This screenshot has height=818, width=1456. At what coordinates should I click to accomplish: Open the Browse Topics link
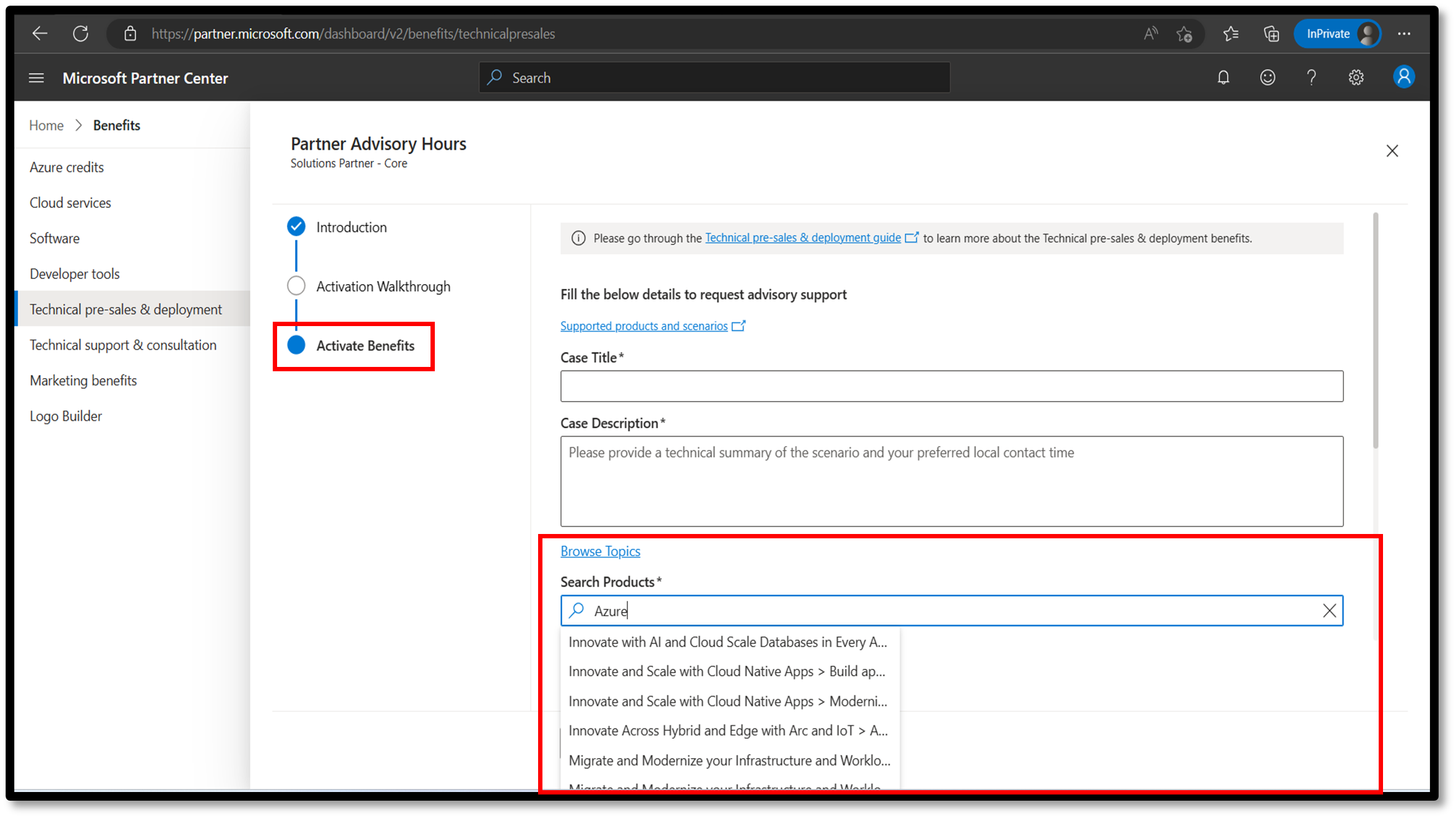click(x=600, y=551)
